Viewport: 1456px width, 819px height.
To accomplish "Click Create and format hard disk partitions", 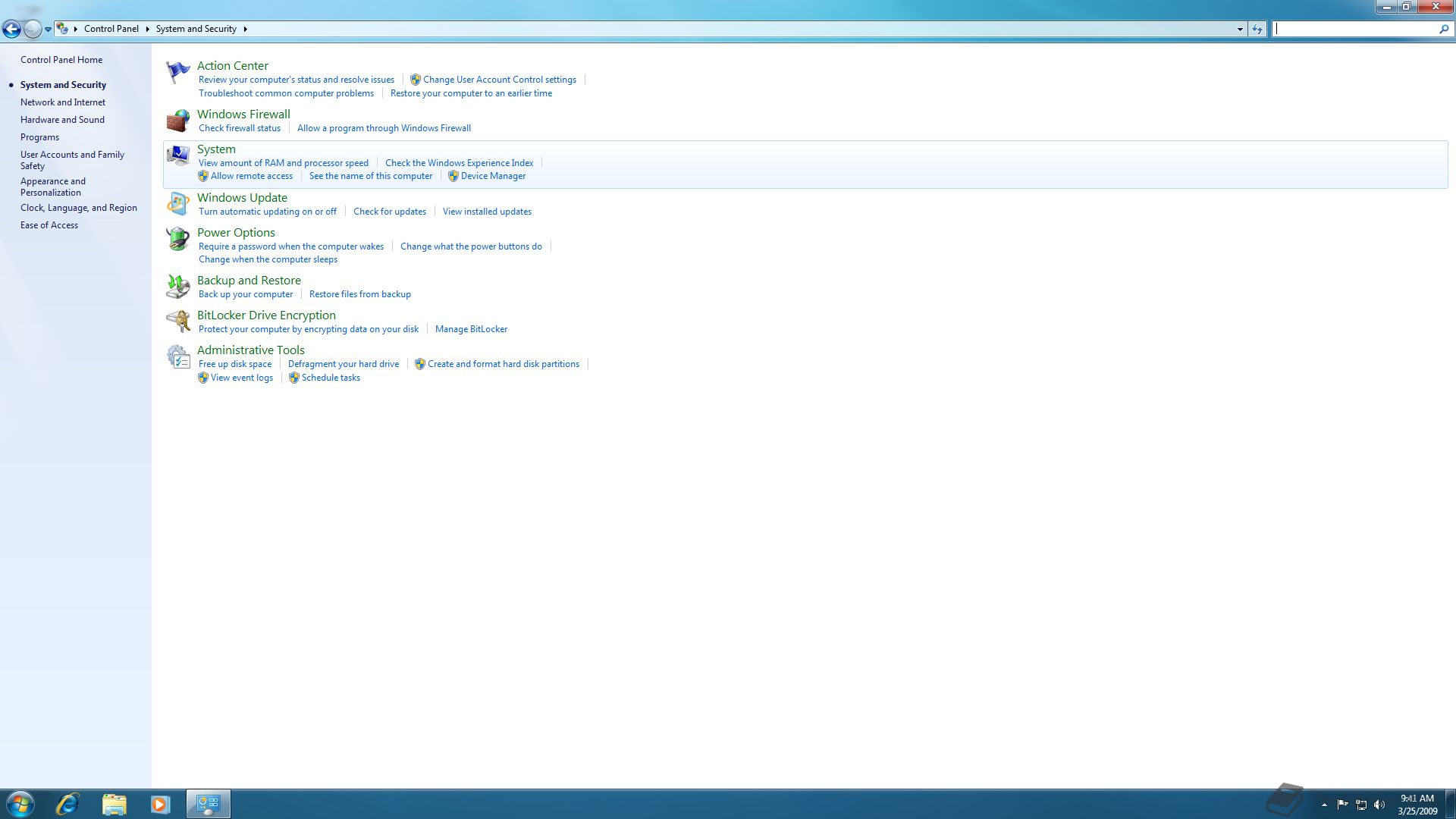I will click(x=504, y=364).
